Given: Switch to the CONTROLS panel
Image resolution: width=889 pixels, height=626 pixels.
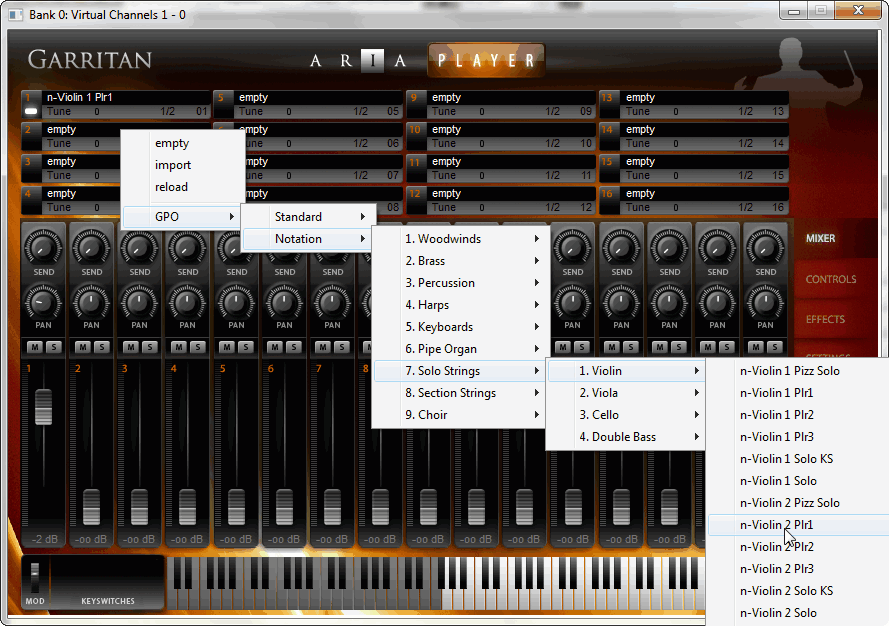Looking at the screenshot, I should [830, 280].
